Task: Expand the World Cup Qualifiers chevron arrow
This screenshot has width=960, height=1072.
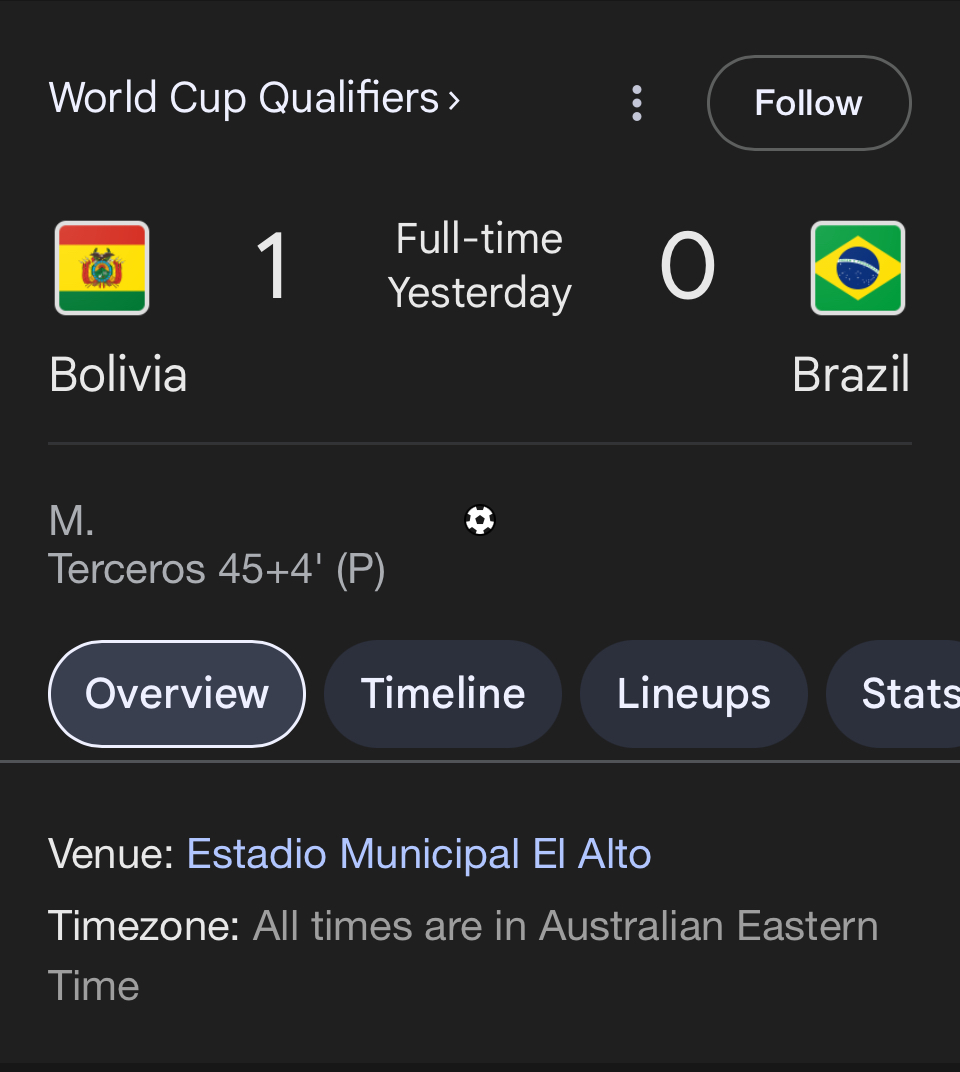Action: pos(454,101)
